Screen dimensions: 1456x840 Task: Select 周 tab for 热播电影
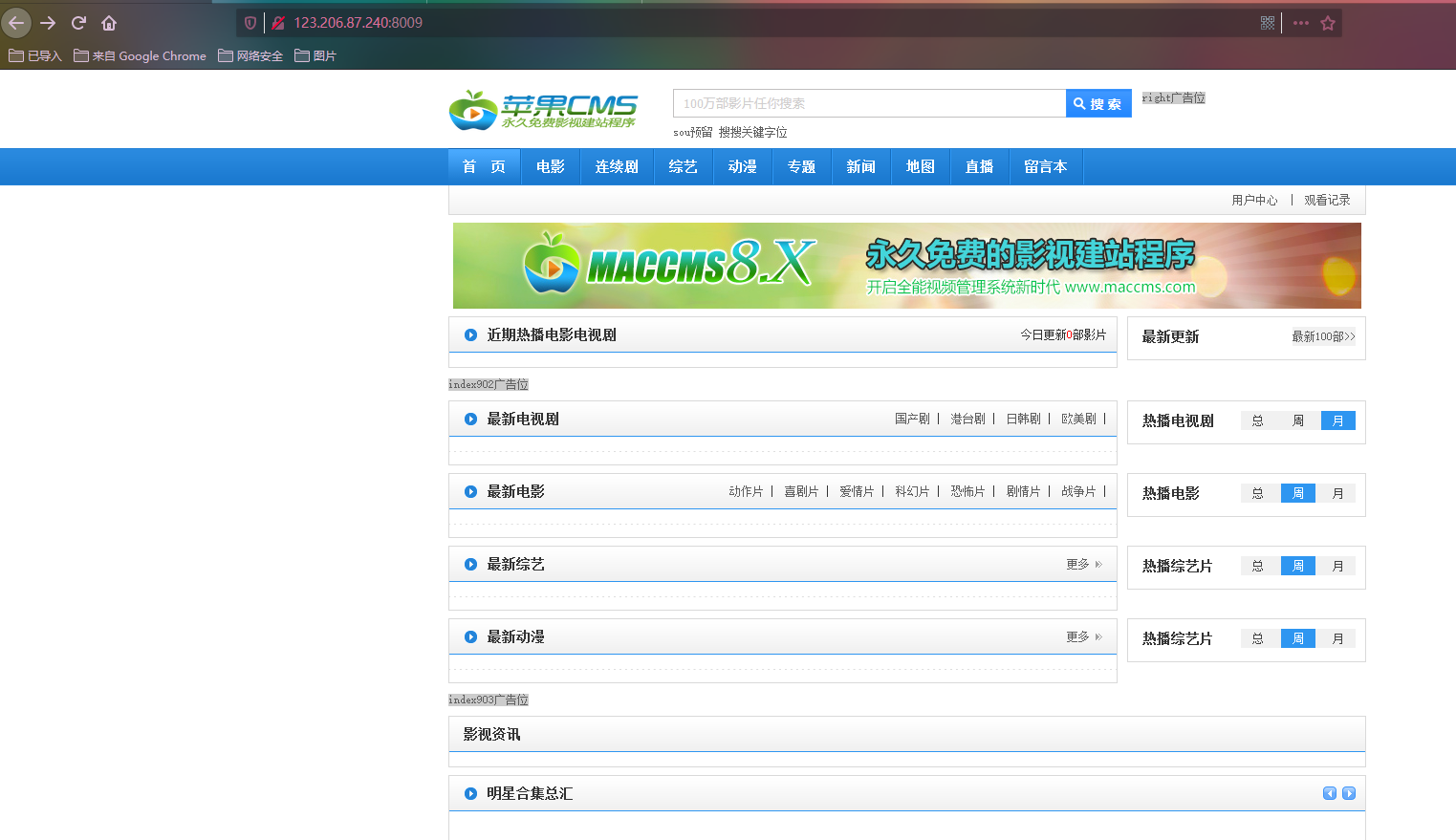1298,493
